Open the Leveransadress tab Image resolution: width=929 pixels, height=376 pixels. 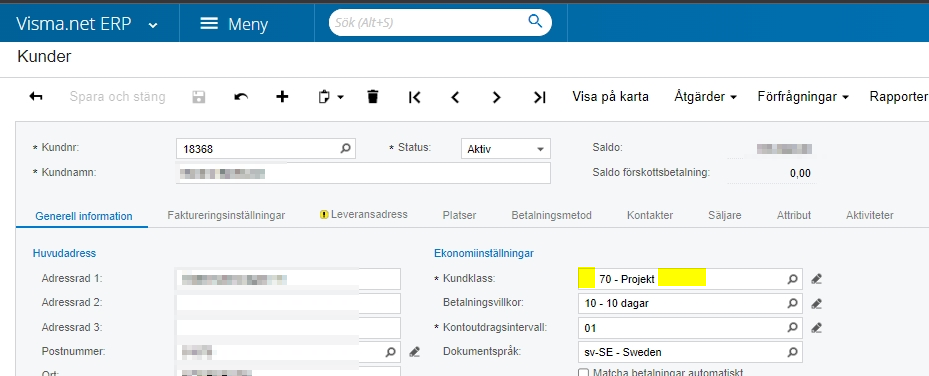tap(363, 214)
